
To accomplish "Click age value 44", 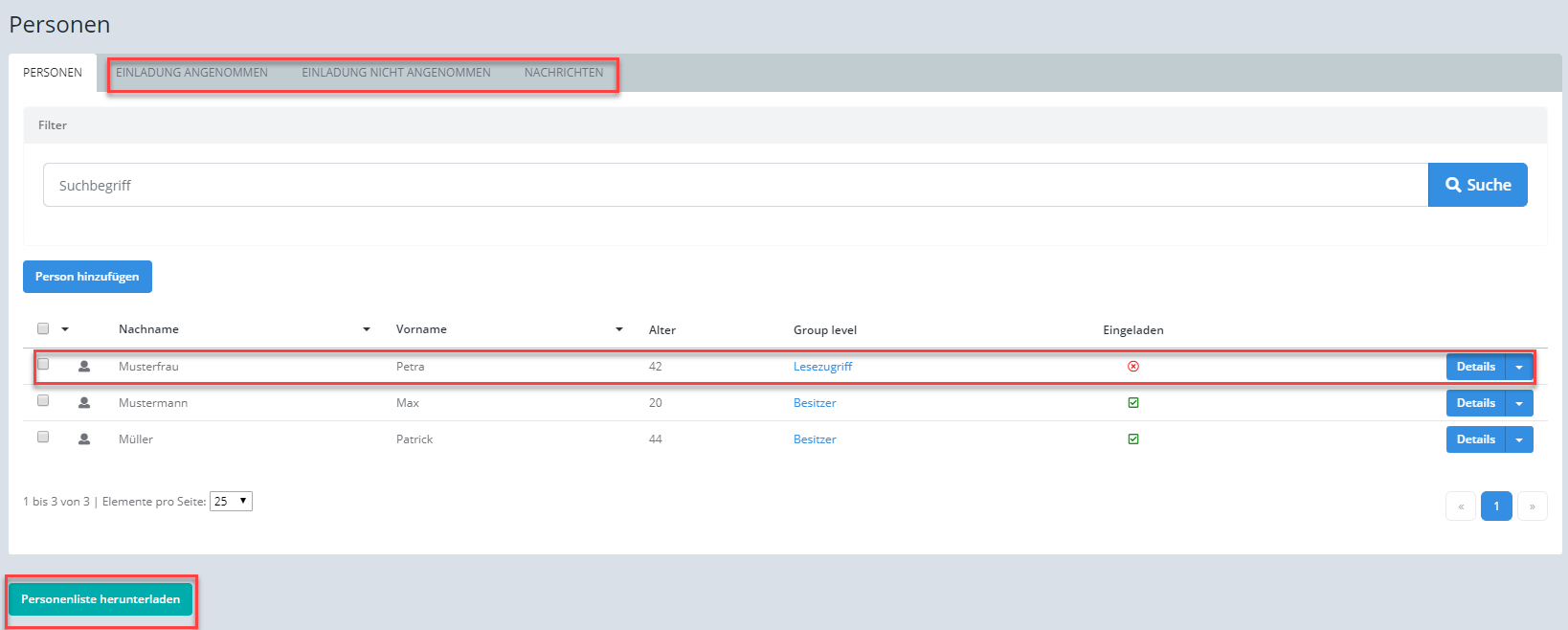I will (x=656, y=439).
